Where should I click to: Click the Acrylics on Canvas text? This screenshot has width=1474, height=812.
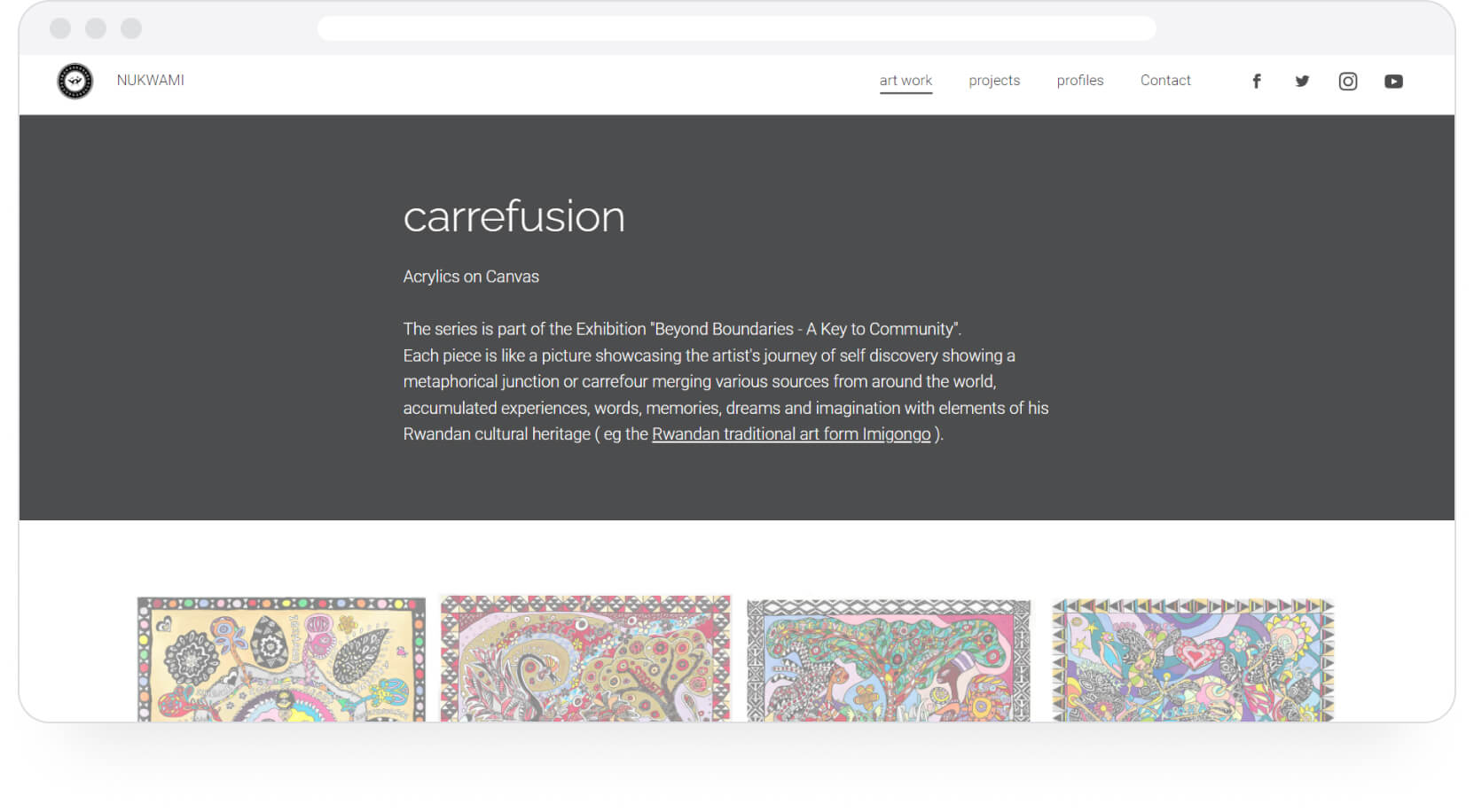(471, 277)
